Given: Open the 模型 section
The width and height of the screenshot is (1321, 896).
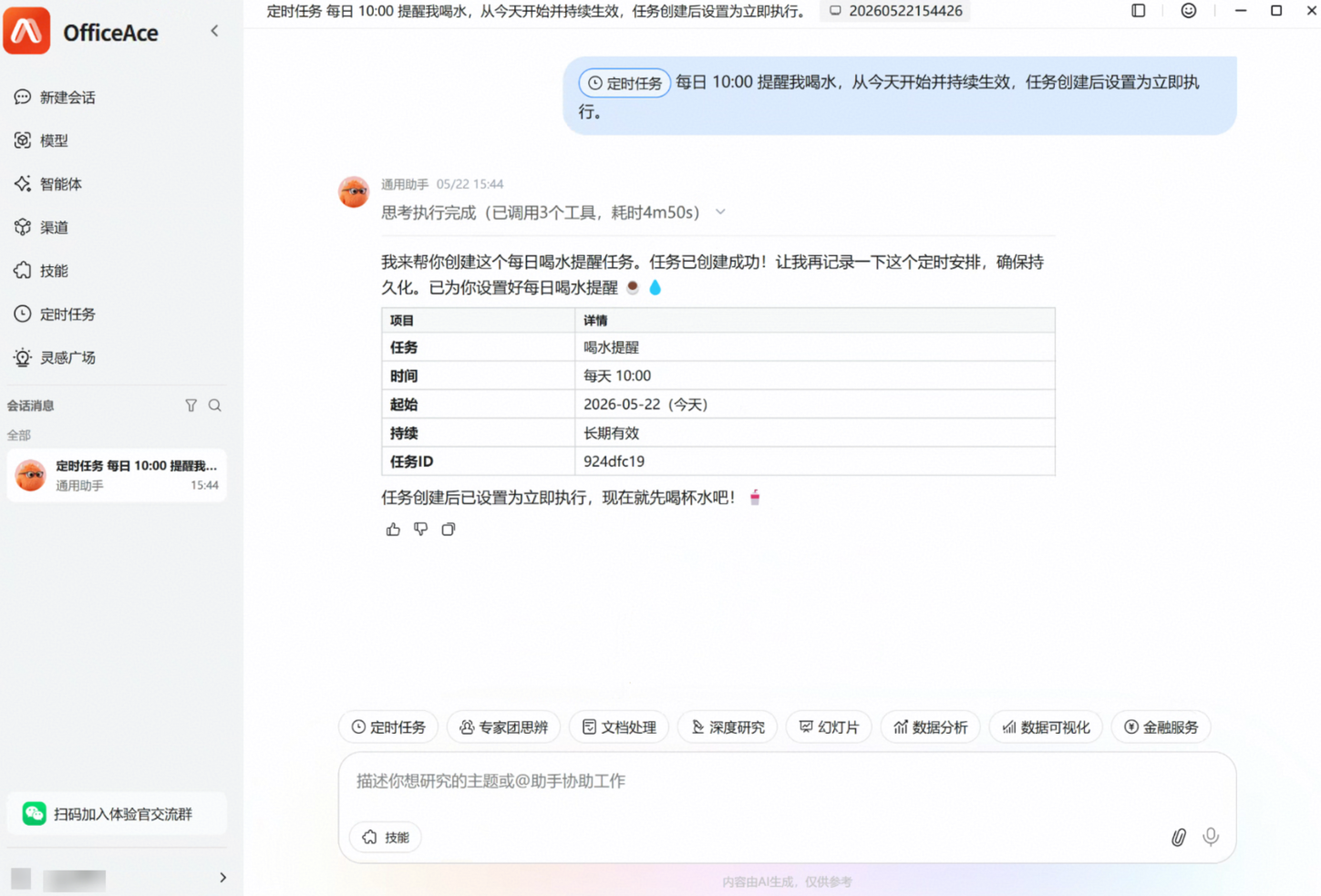Looking at the screenshot, I should click(x=41, y=140).
